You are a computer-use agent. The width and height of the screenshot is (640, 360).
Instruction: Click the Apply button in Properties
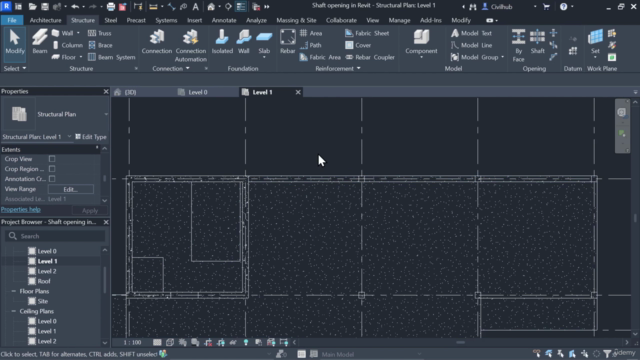click(x=90, y=211)
